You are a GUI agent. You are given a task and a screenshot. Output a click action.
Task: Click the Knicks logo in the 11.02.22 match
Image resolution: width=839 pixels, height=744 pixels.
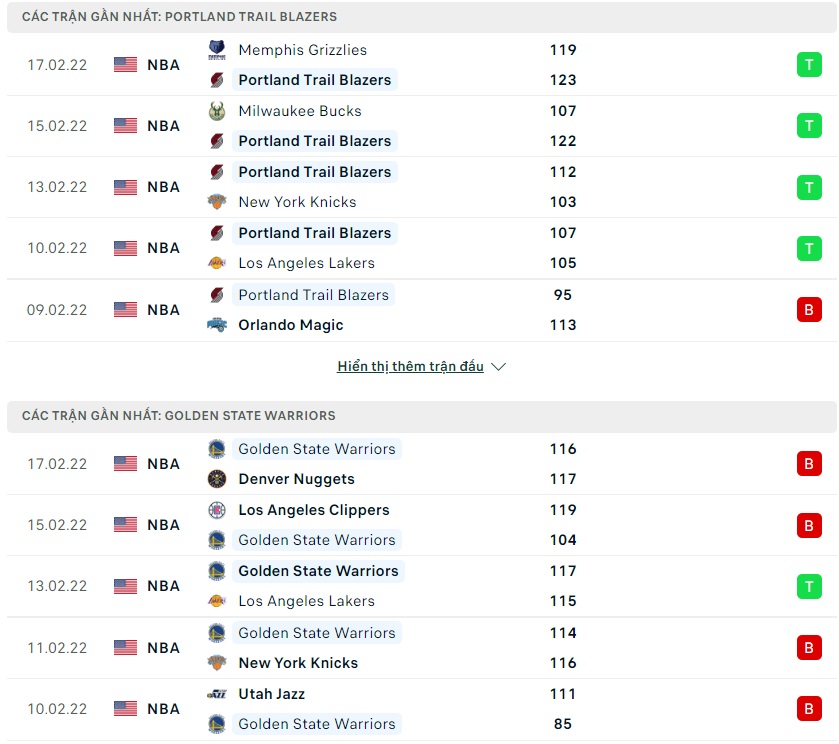point(217,663)
